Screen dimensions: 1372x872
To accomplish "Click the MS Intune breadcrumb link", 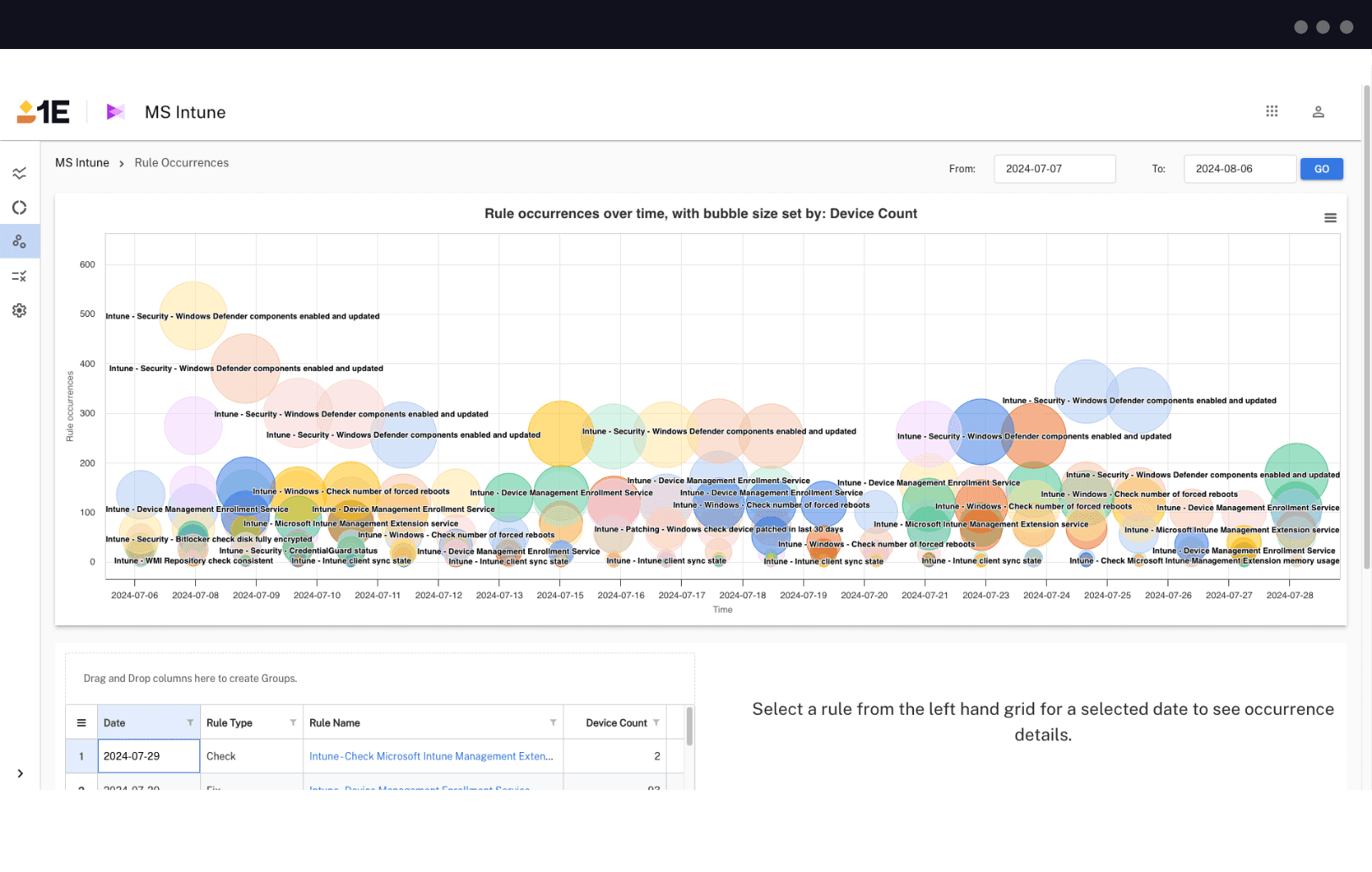I will pos(82,163).
